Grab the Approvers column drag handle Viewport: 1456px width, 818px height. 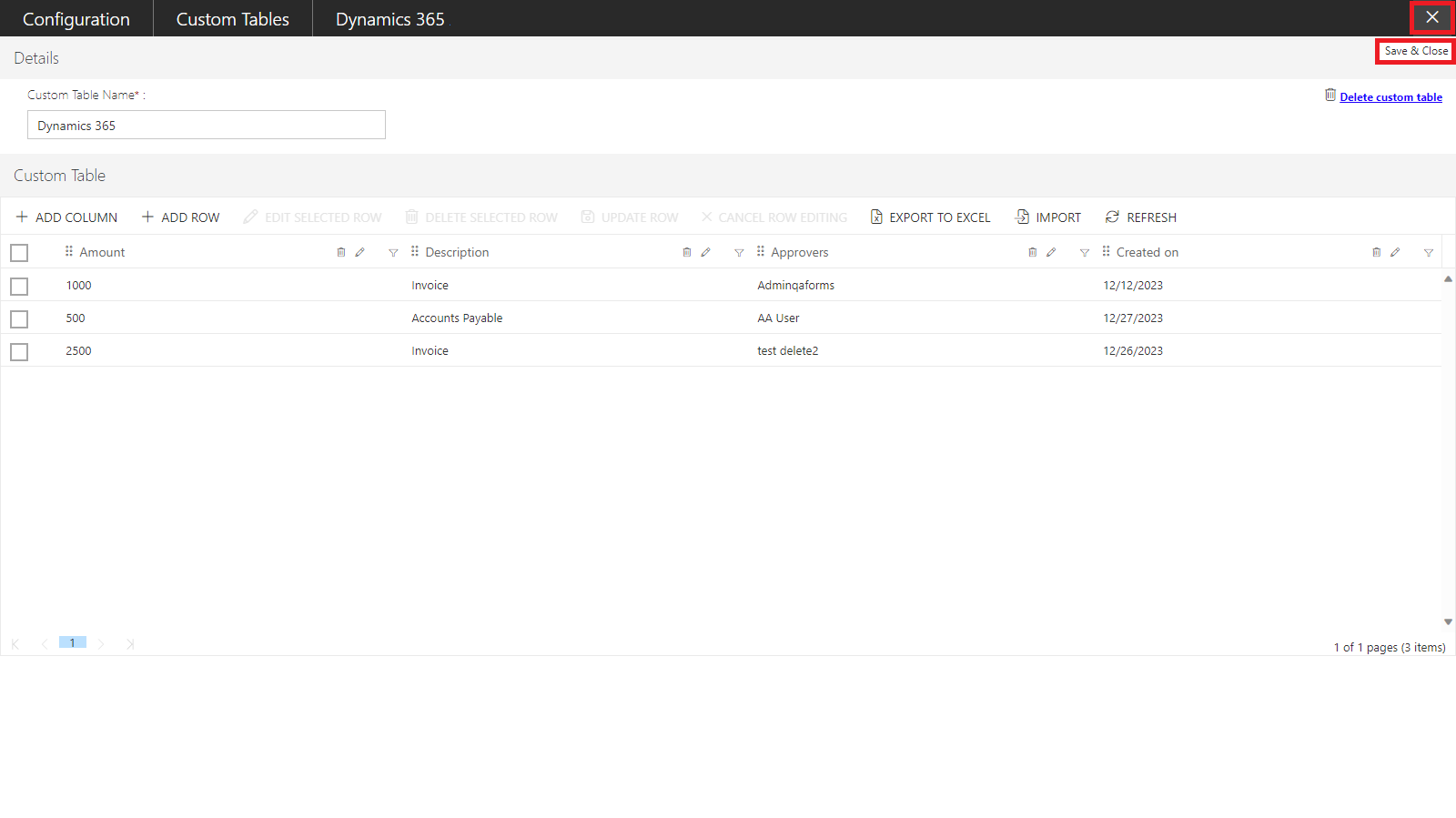[761, 251]
